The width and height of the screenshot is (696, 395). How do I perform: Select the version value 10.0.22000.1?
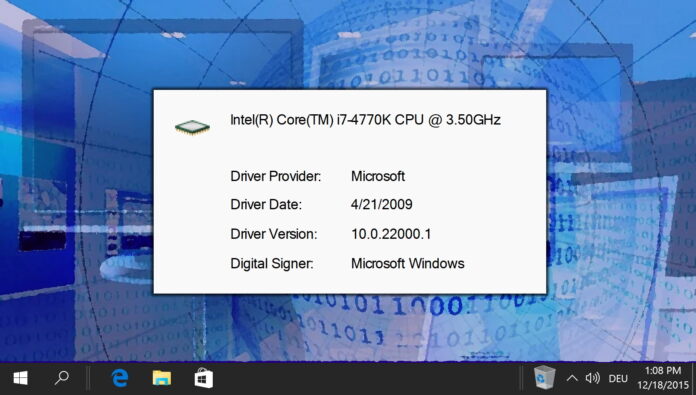pos(391,234)
